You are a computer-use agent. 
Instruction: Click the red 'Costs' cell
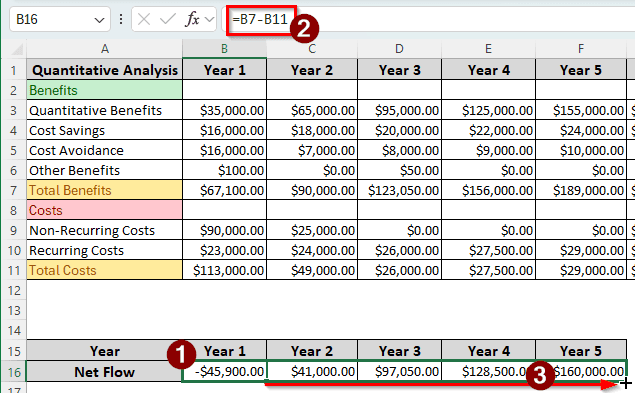104,210
